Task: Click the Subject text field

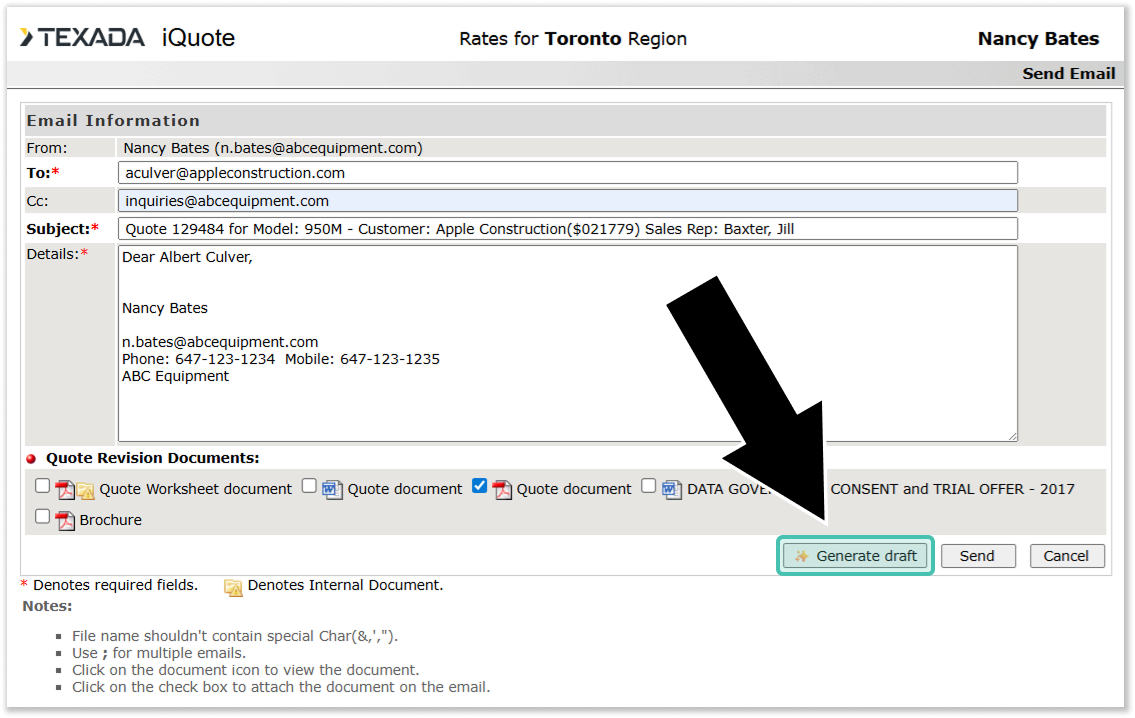Action: click(567, 229)
